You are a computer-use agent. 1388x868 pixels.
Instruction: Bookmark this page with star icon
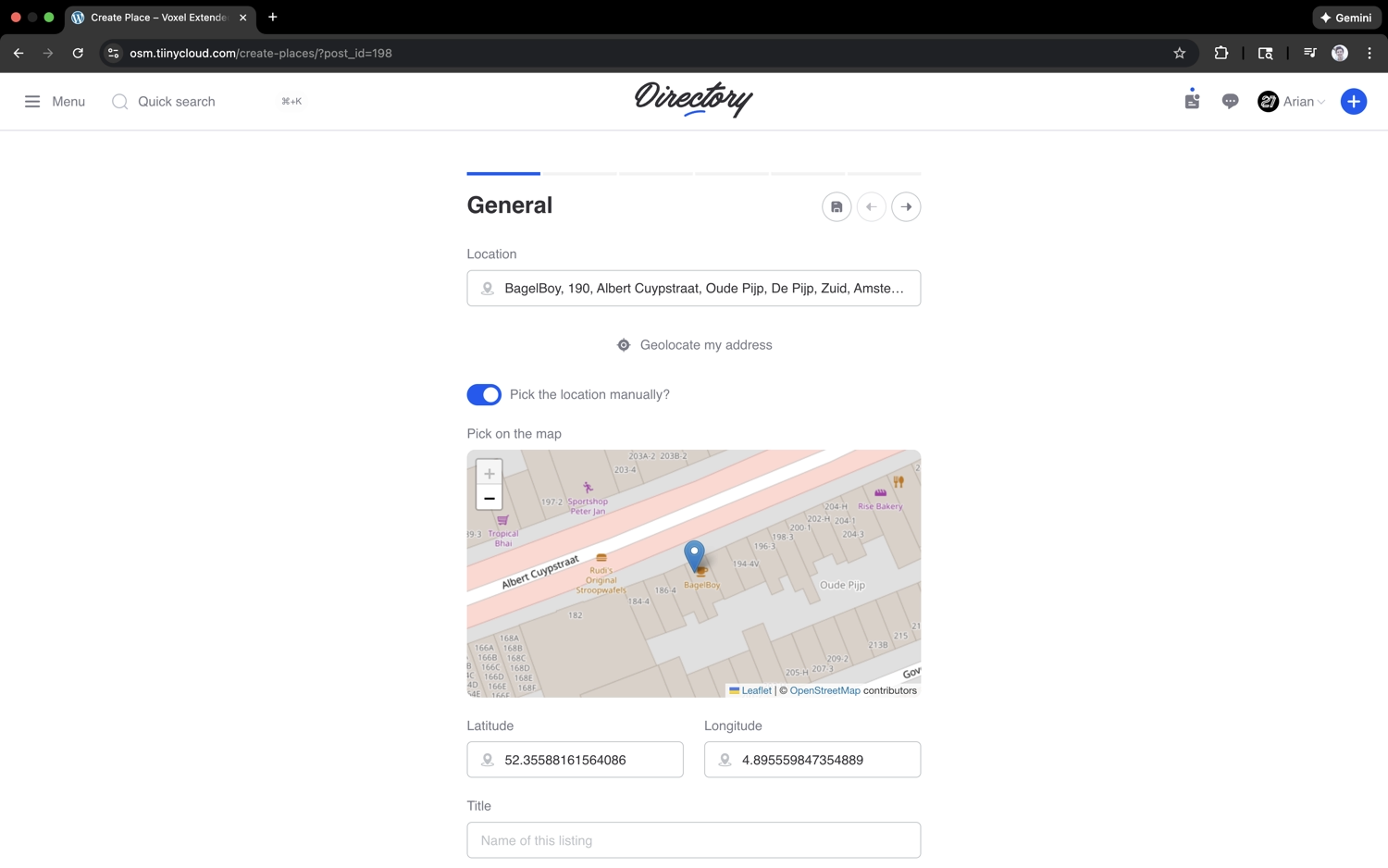[x=1179, y=54]
